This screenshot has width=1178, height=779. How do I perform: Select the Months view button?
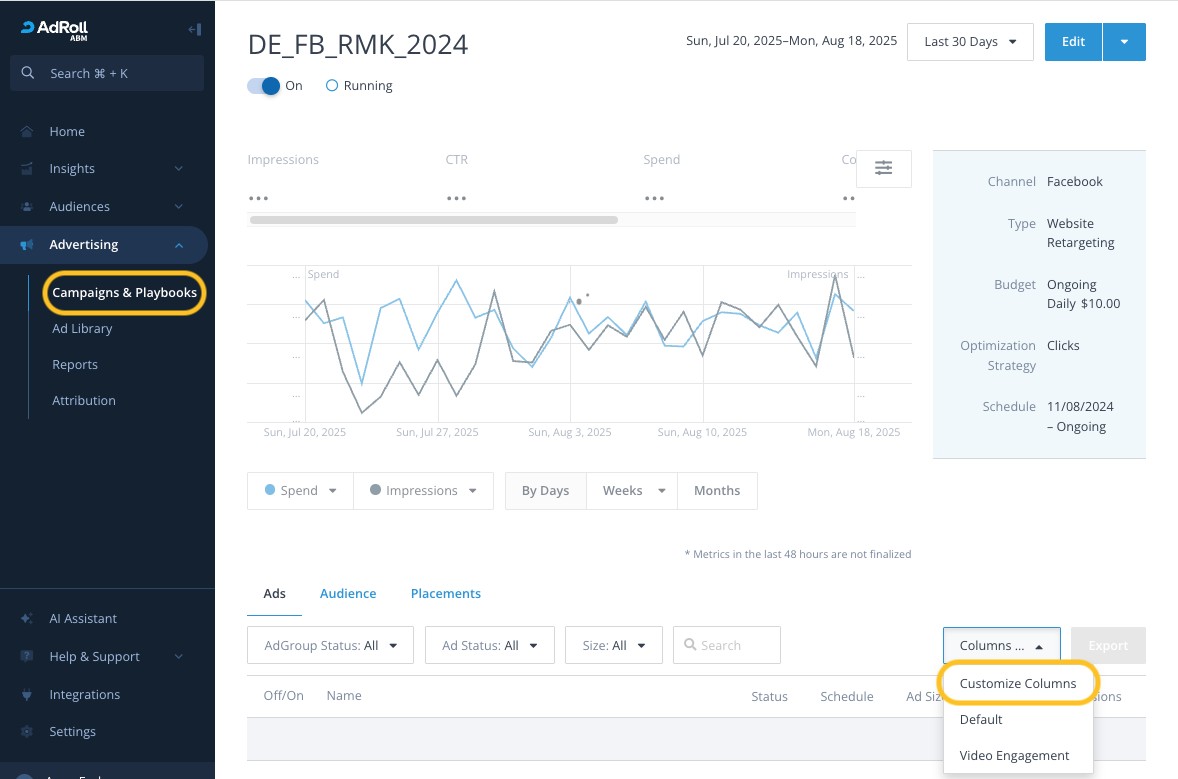[717, 491]
